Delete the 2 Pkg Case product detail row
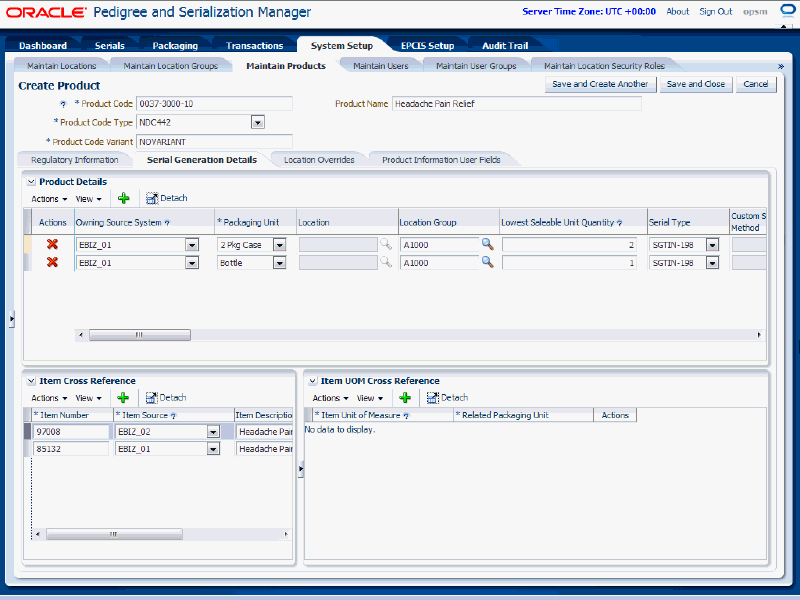 point(52,244)
